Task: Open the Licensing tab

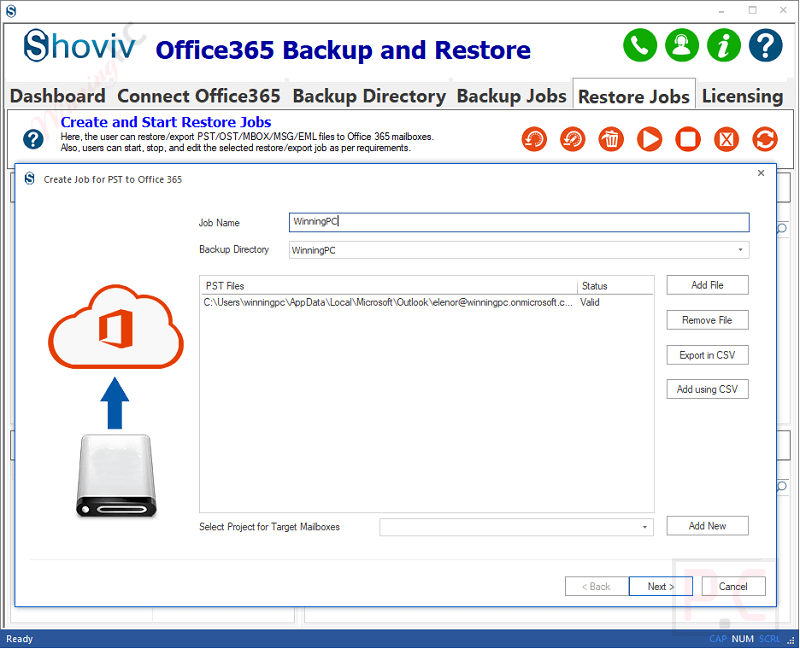Action: tap(742, 96)
